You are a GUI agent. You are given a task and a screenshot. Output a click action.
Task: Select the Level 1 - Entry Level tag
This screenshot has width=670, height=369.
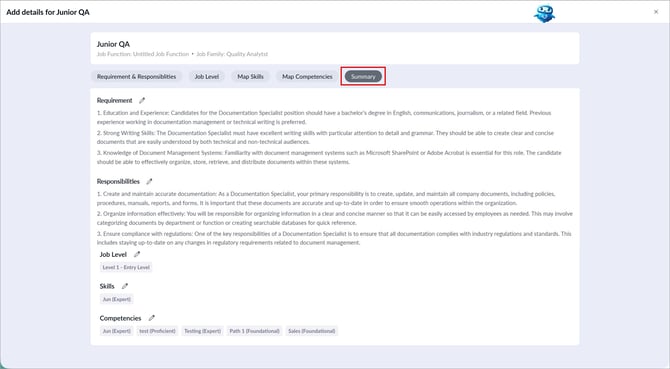click(x=126, y=267)
